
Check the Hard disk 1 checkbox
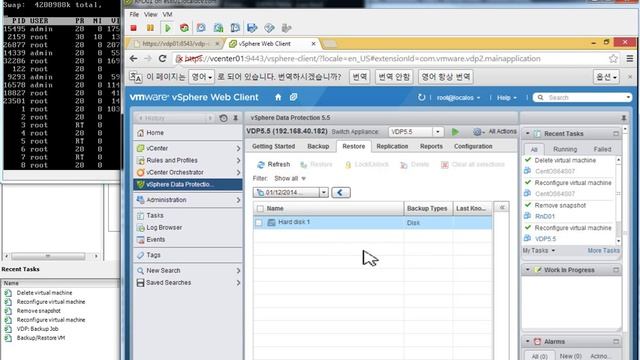click(x=259, y=223)
